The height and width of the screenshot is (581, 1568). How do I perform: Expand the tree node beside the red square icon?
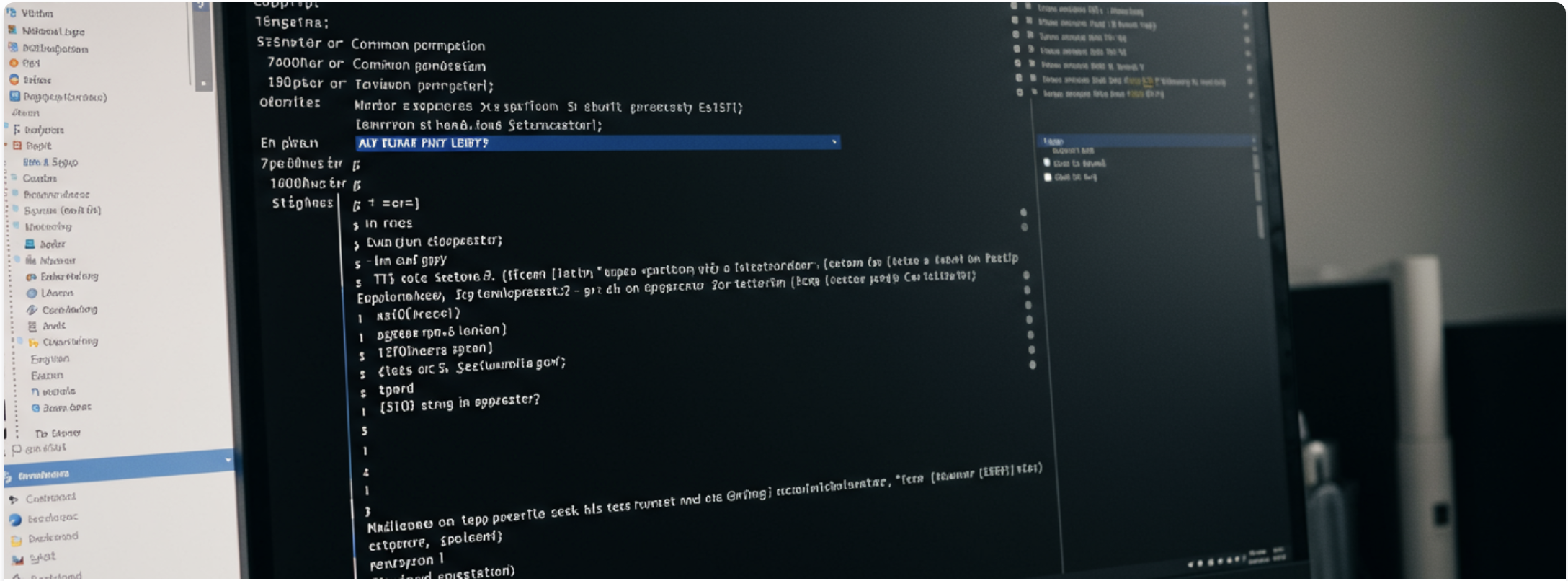(x=6, y=146)
